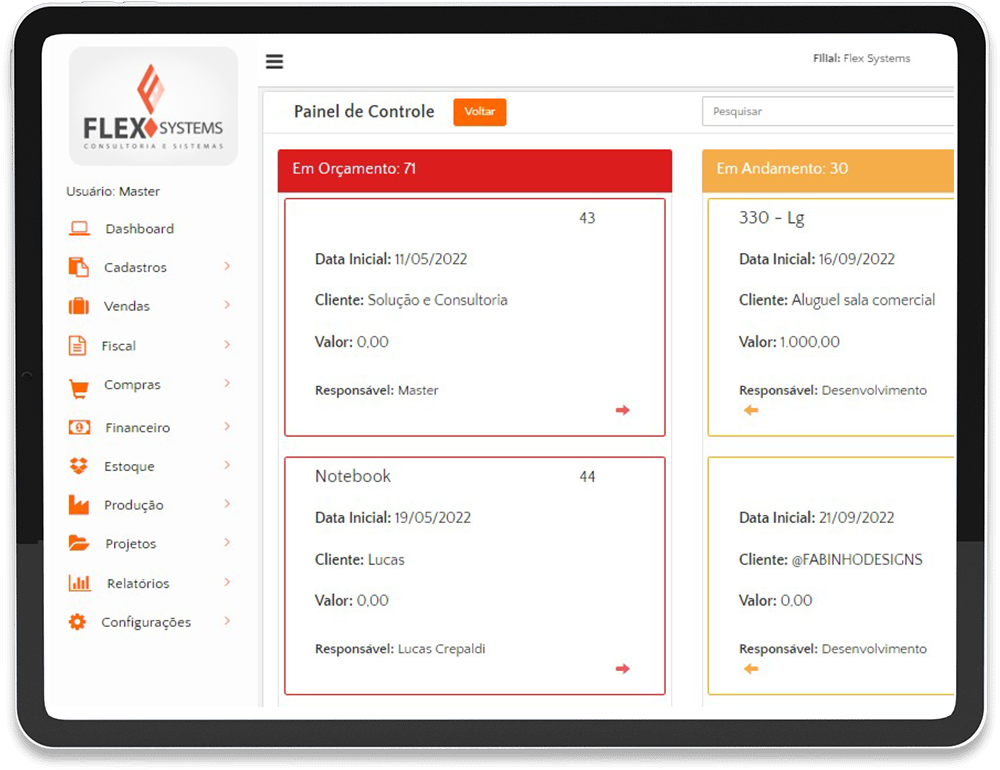Viewport: 1000px width, 770px height.
Task: Click the hamburger menu icon
Action: coord(274,62)
